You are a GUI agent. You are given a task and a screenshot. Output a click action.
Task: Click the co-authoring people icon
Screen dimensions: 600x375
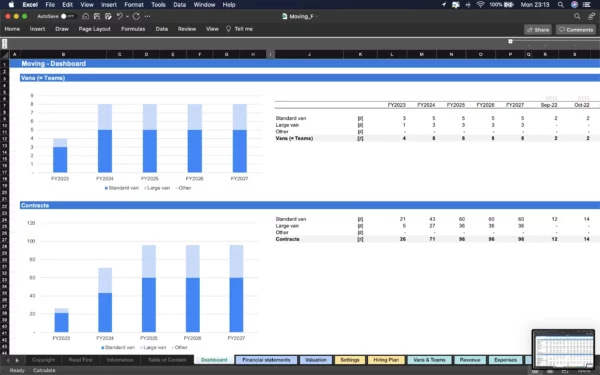point(592,16)
